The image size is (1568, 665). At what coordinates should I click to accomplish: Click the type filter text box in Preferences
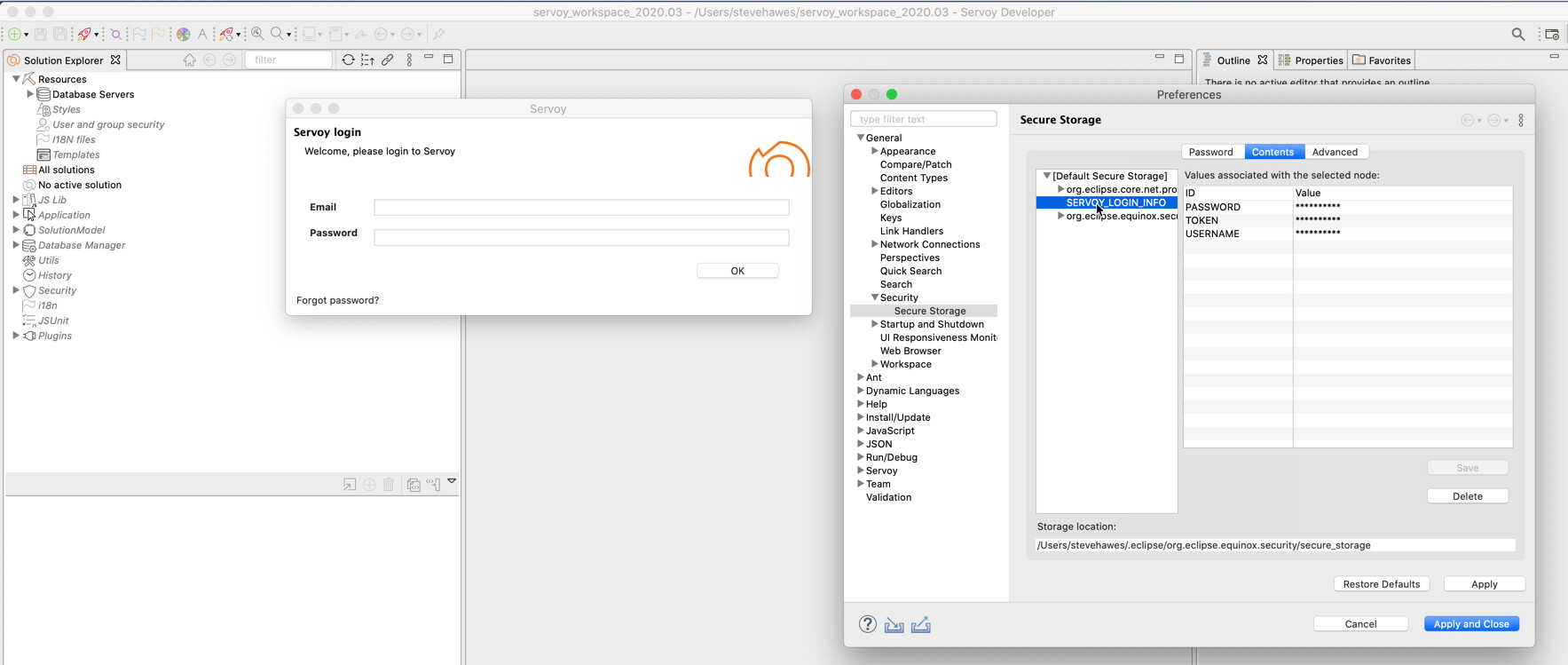click(923, 119)
